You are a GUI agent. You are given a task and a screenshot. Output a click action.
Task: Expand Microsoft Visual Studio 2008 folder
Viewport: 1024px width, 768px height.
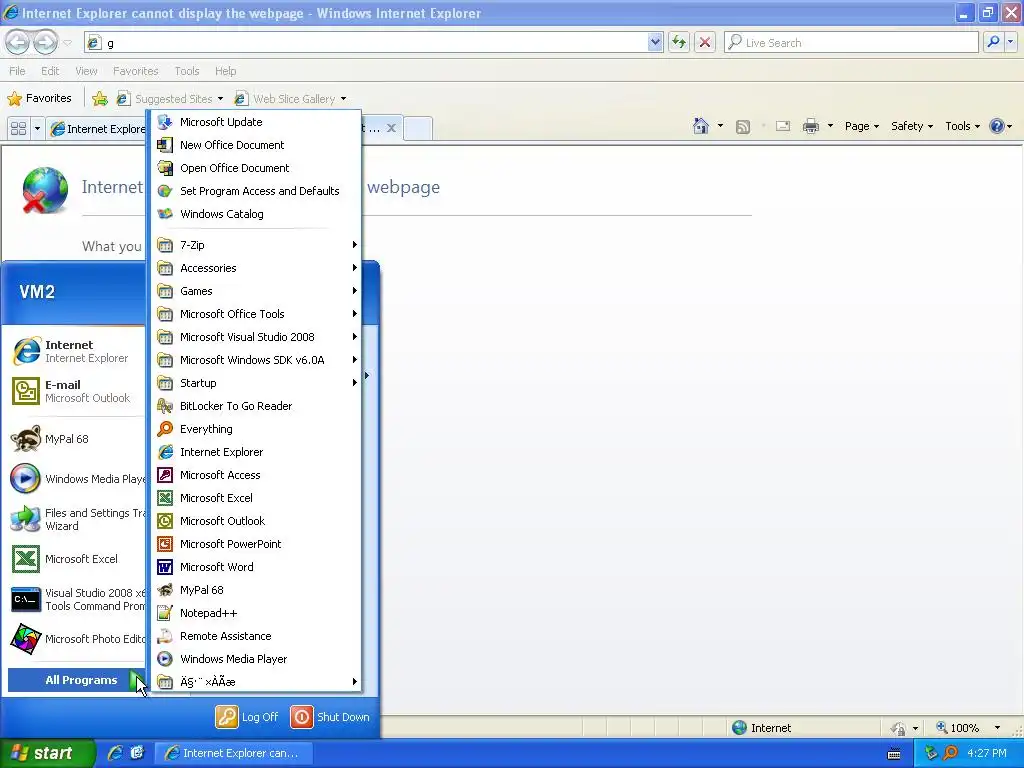coord(256,337)
